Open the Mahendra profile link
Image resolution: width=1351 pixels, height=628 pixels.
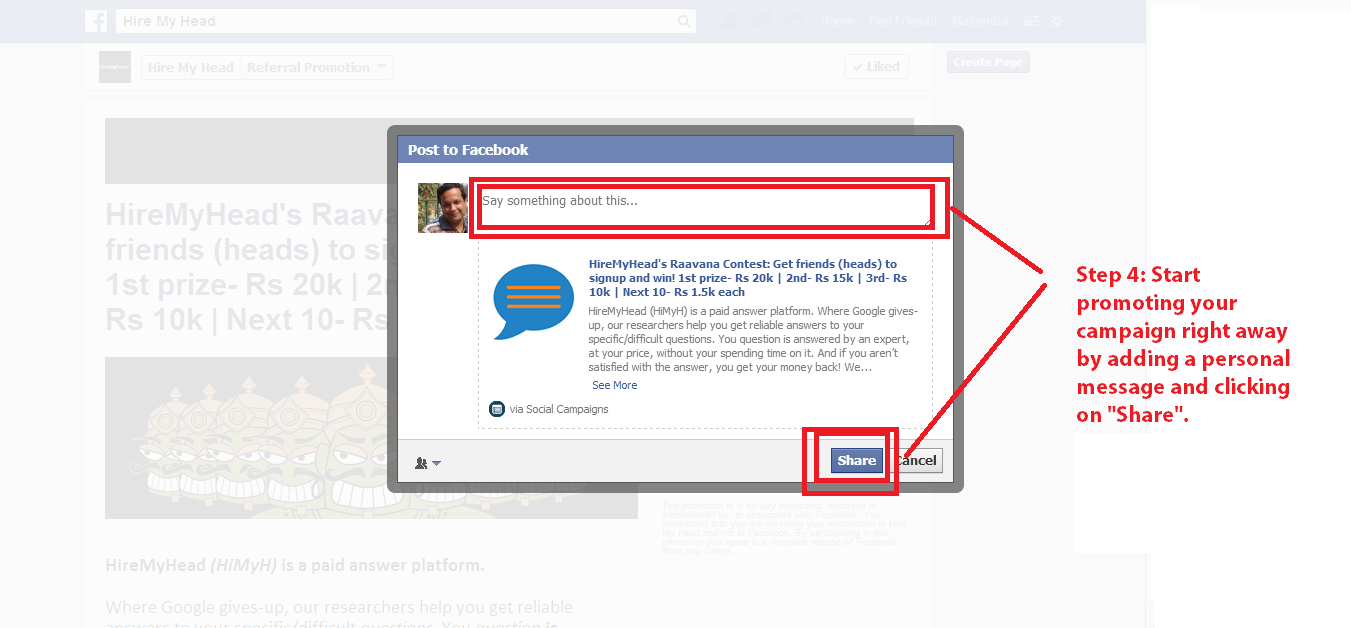point(979,21)
